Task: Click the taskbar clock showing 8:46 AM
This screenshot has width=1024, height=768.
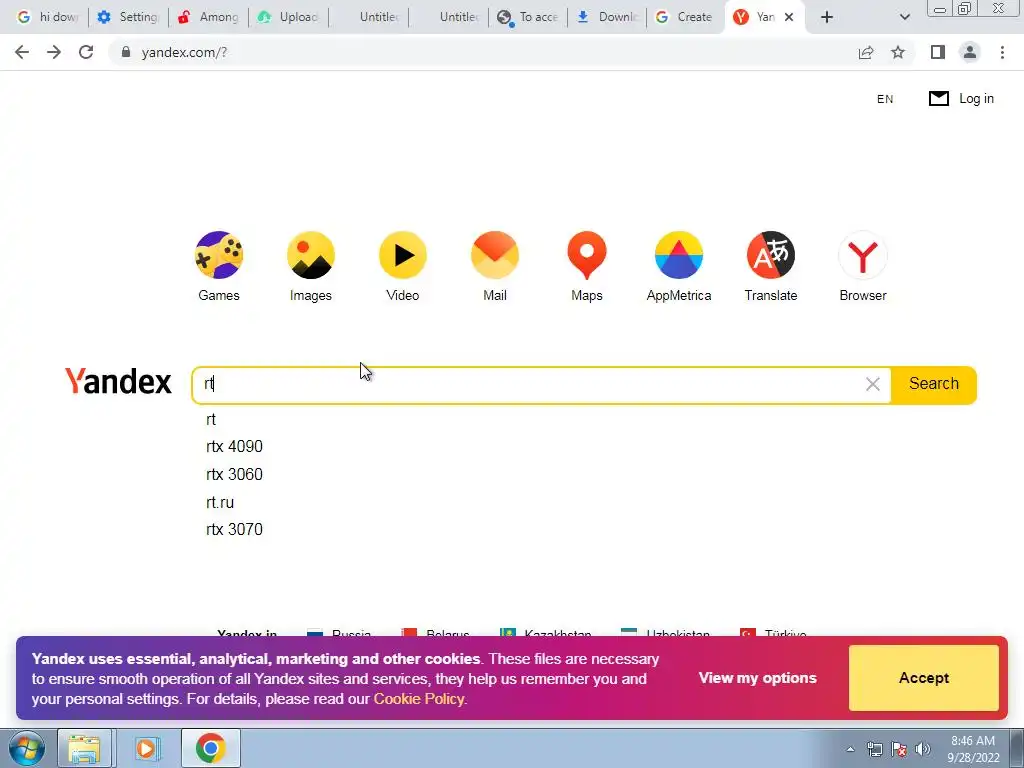Action: tap(973, 749)
